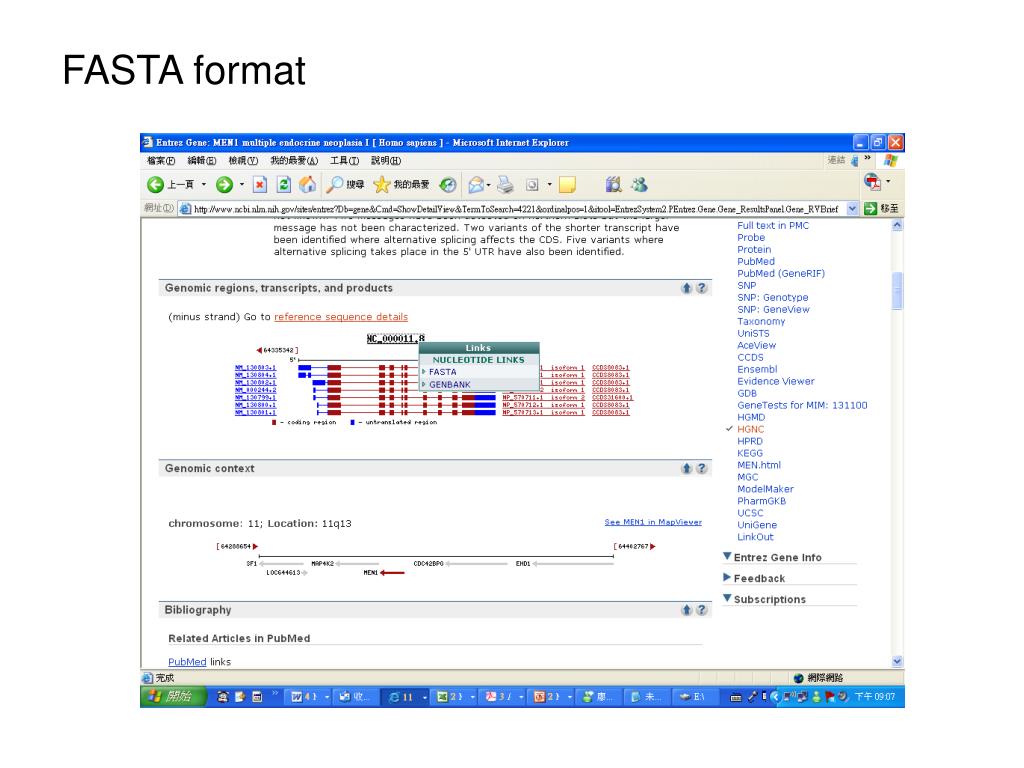The image size is (1024, 768).
Task: Click the yellow note toolbar icon
Action: (567, 185)
